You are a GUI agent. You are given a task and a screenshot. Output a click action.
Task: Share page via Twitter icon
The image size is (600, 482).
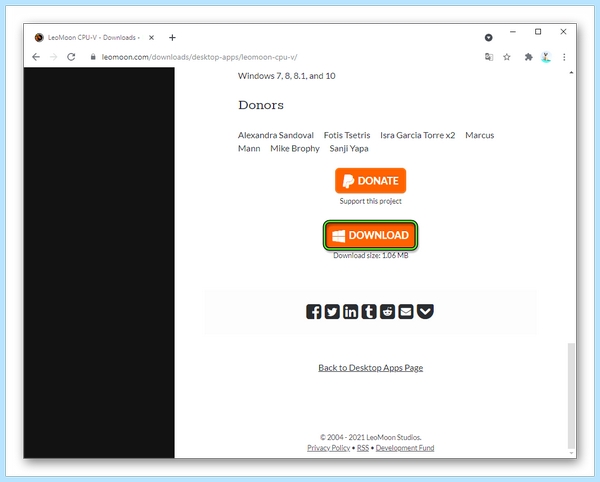[332, 312]
